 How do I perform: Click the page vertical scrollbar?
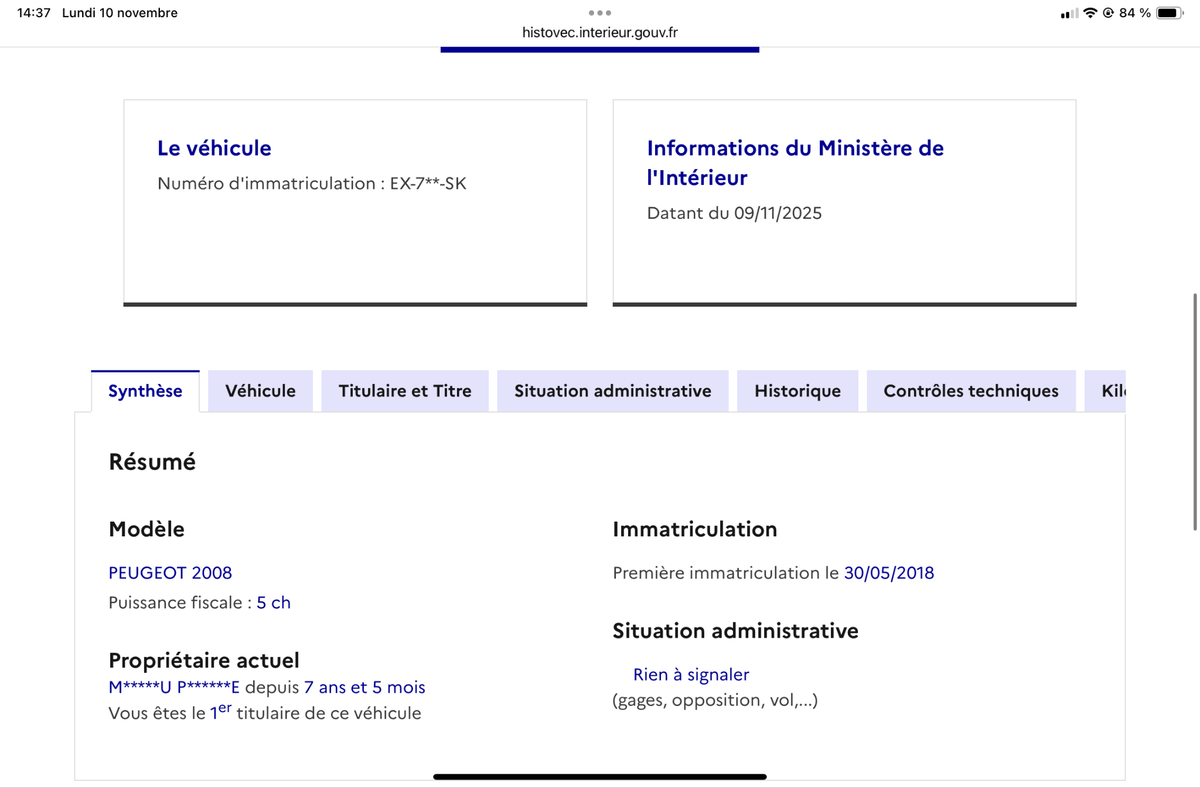coord(1195,410)
